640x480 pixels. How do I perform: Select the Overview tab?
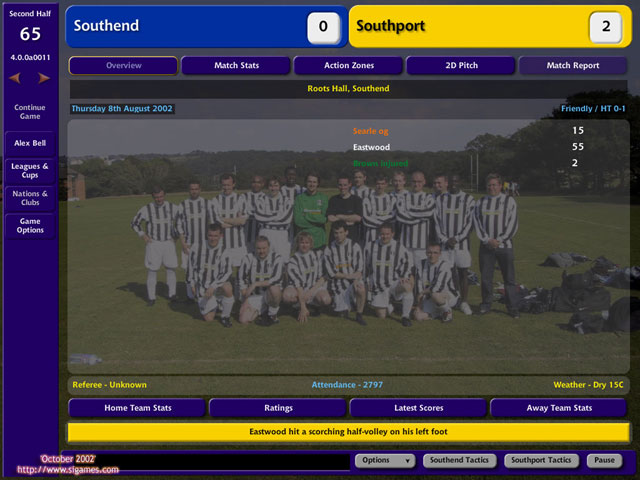click(123, 65)
